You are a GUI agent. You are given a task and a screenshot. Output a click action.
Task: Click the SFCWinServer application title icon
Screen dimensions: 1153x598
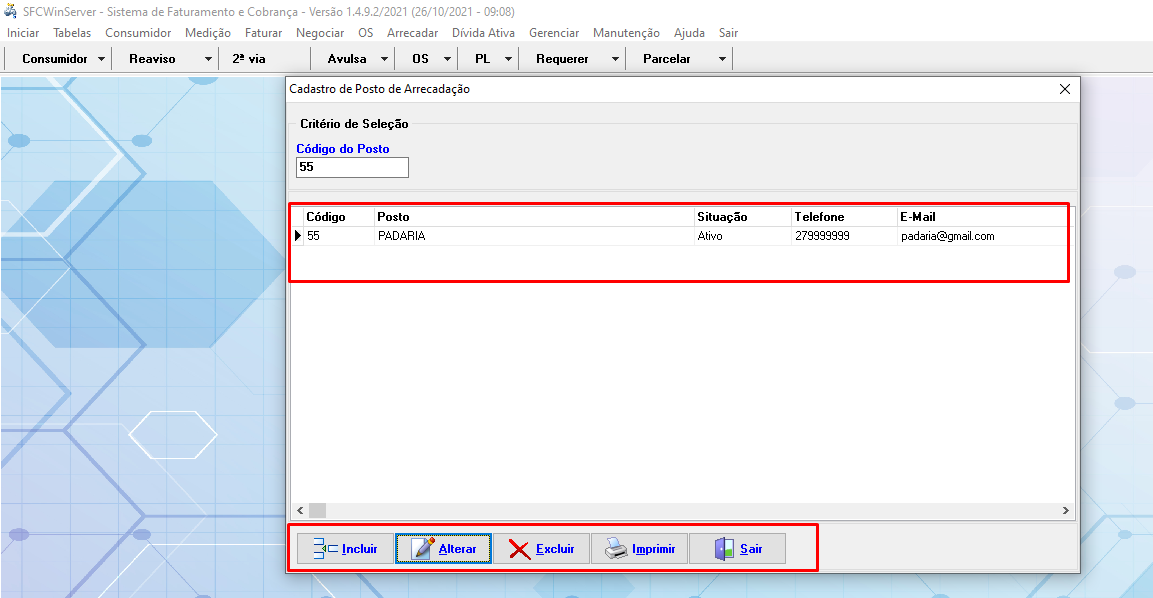(10, 12)
